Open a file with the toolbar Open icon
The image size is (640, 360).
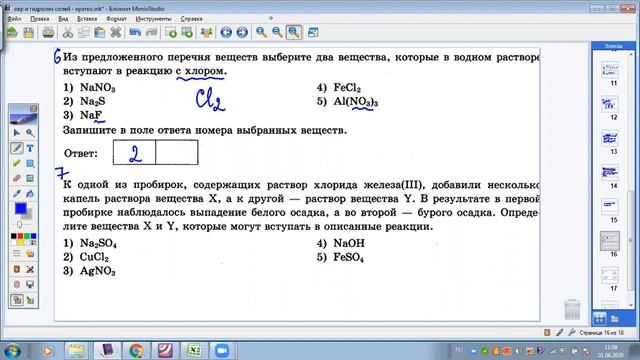[12, 32]
